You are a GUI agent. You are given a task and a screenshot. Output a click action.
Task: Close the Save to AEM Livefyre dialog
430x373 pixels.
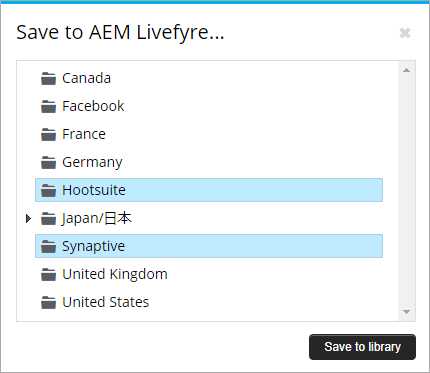click(405, 33)
